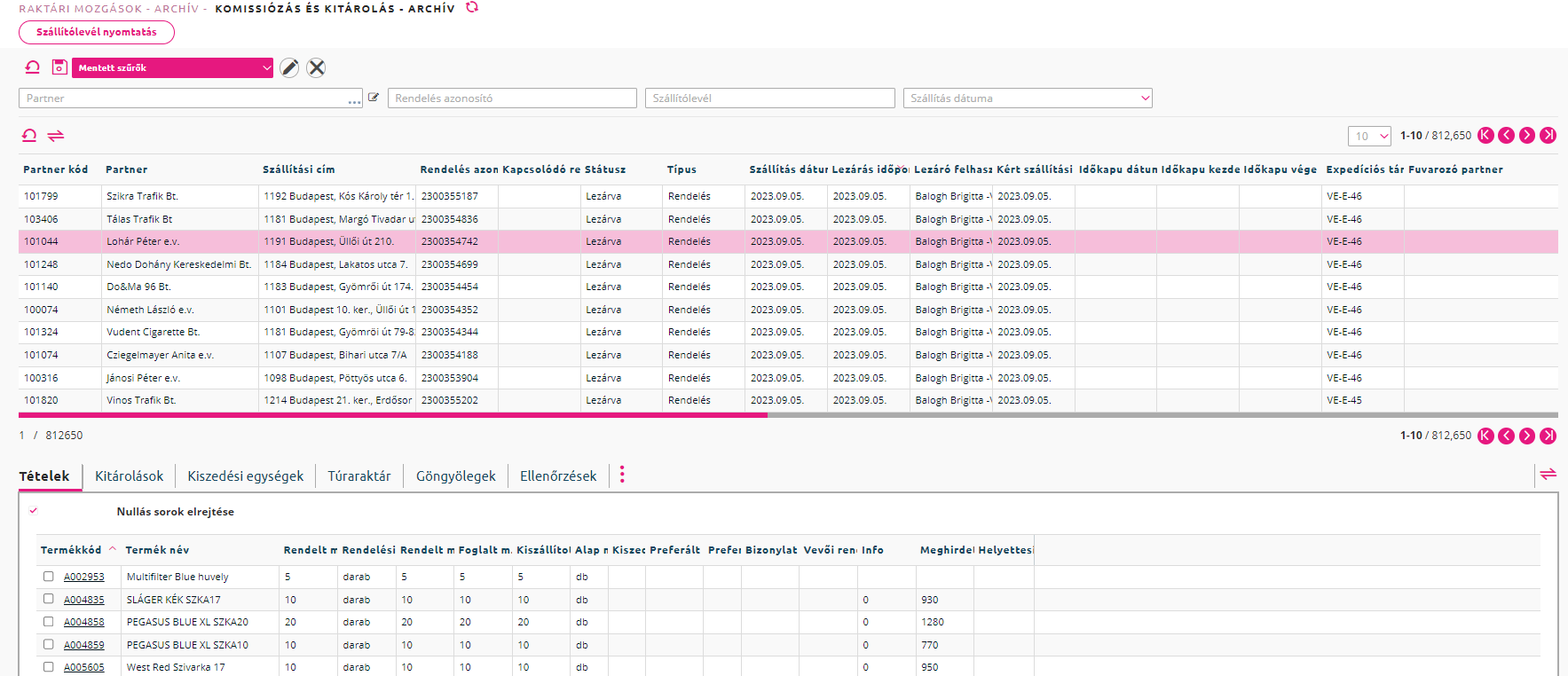Click the edit icon next to the Partner field

click(374, 98)
